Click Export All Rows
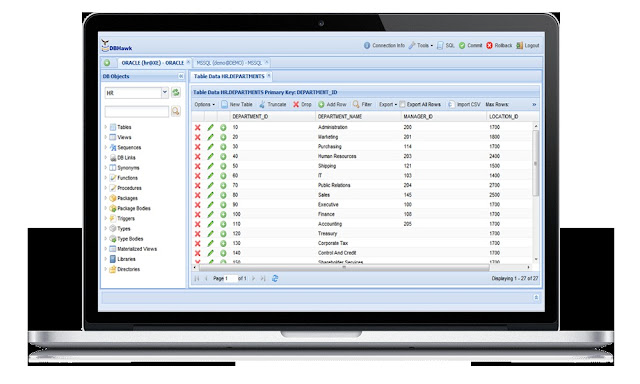Image resolution: width=640 pixels, height=384 pixels. [x=420, y=104]
